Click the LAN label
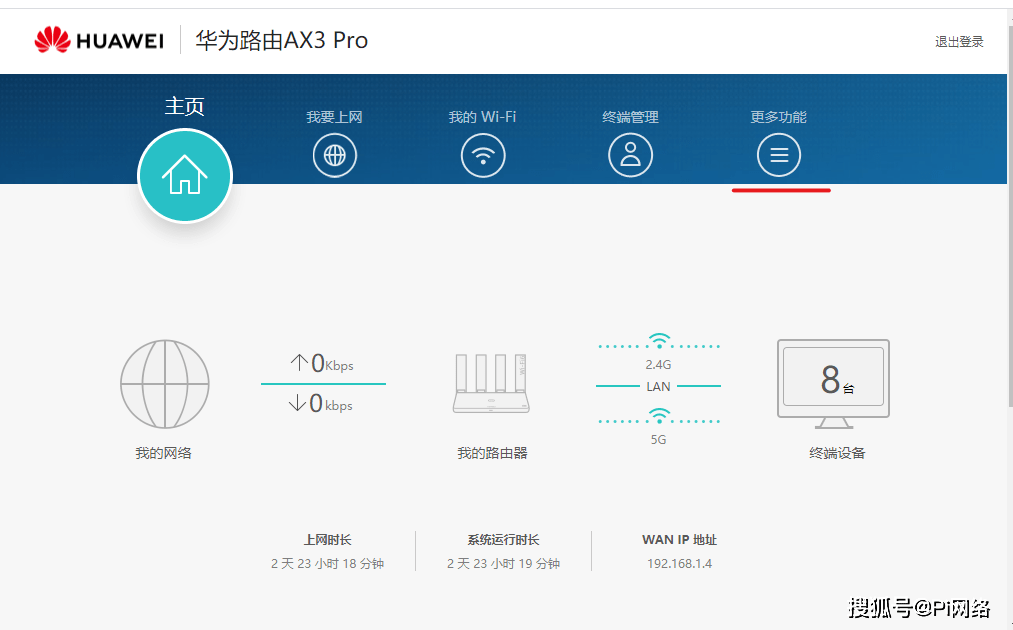The width and height of the screenshot is (1013, 630). point(658,386)
